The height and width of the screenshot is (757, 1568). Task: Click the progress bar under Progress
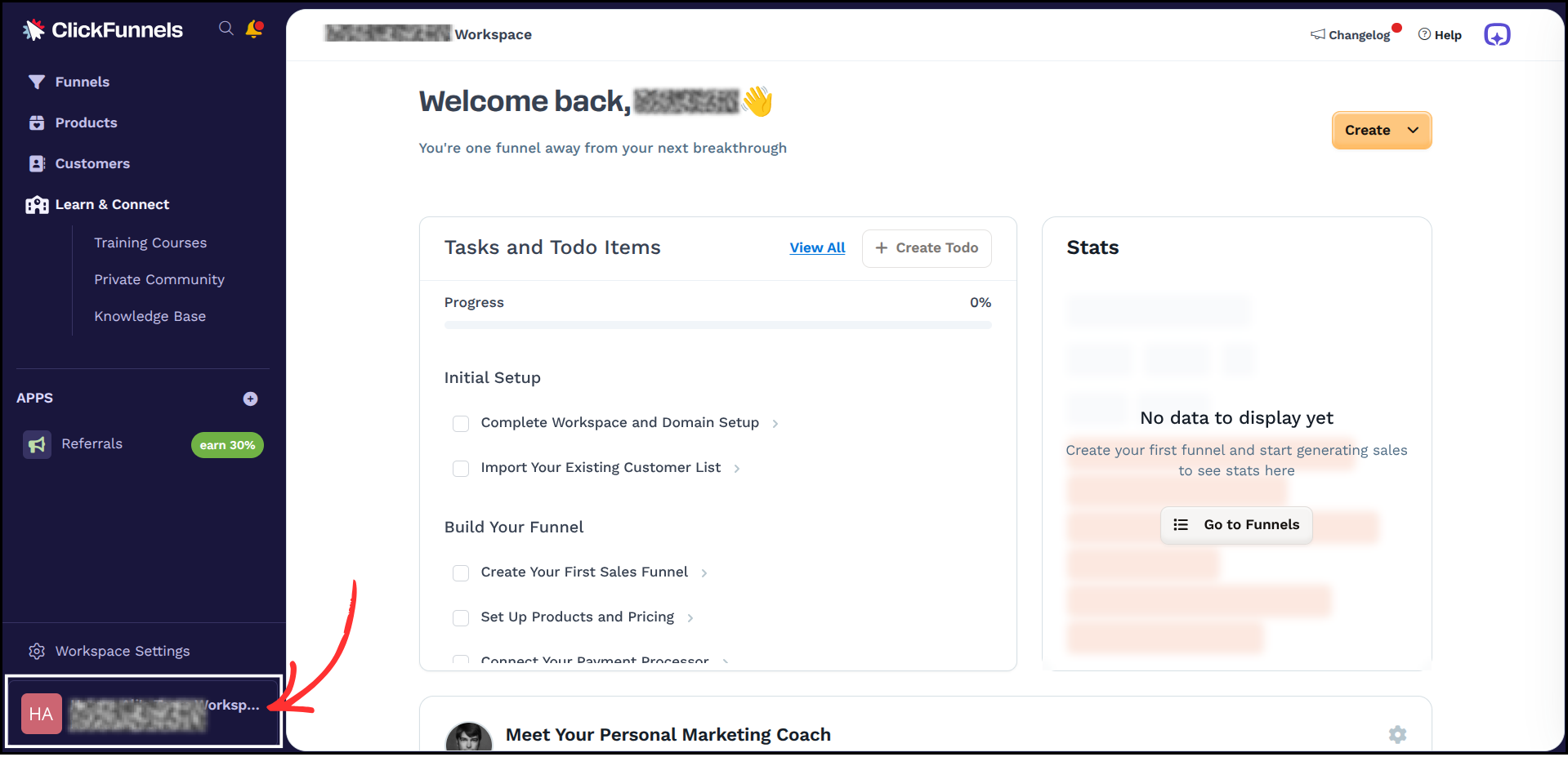point(717,324)
